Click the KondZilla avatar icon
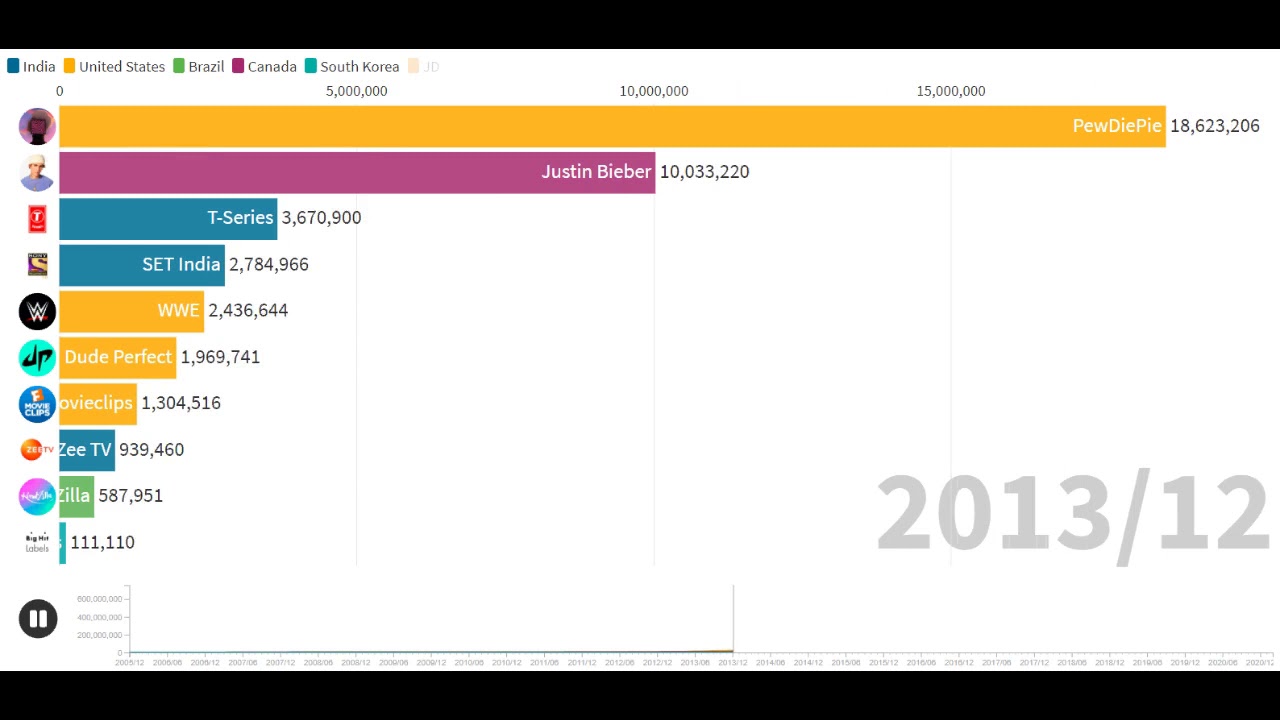The height and width of the screenshot is (720, 1280). click(x=37, y=497)
